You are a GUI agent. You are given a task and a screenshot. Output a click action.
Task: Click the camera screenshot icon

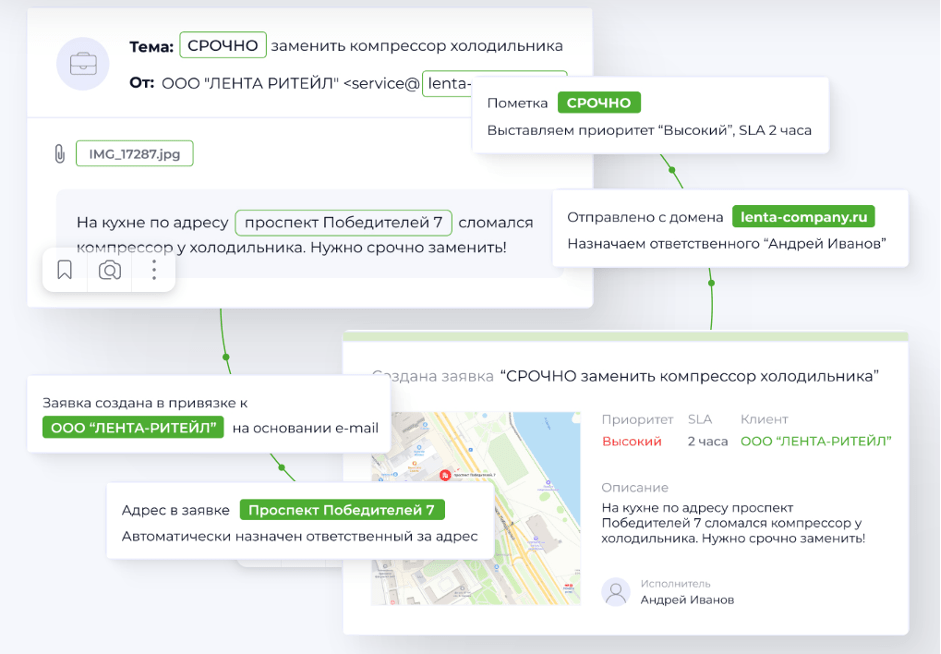(110, 270)
